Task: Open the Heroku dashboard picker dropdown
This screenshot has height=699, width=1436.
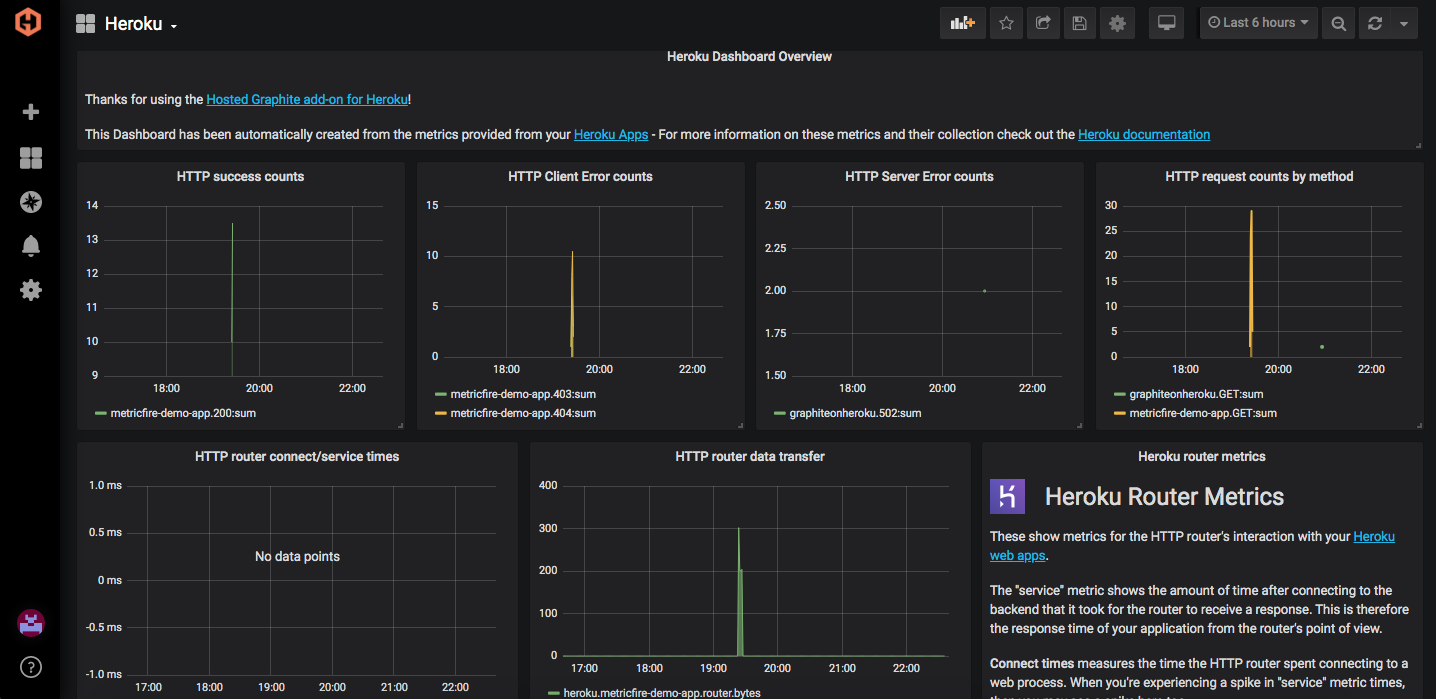Action: coord(127,24)
